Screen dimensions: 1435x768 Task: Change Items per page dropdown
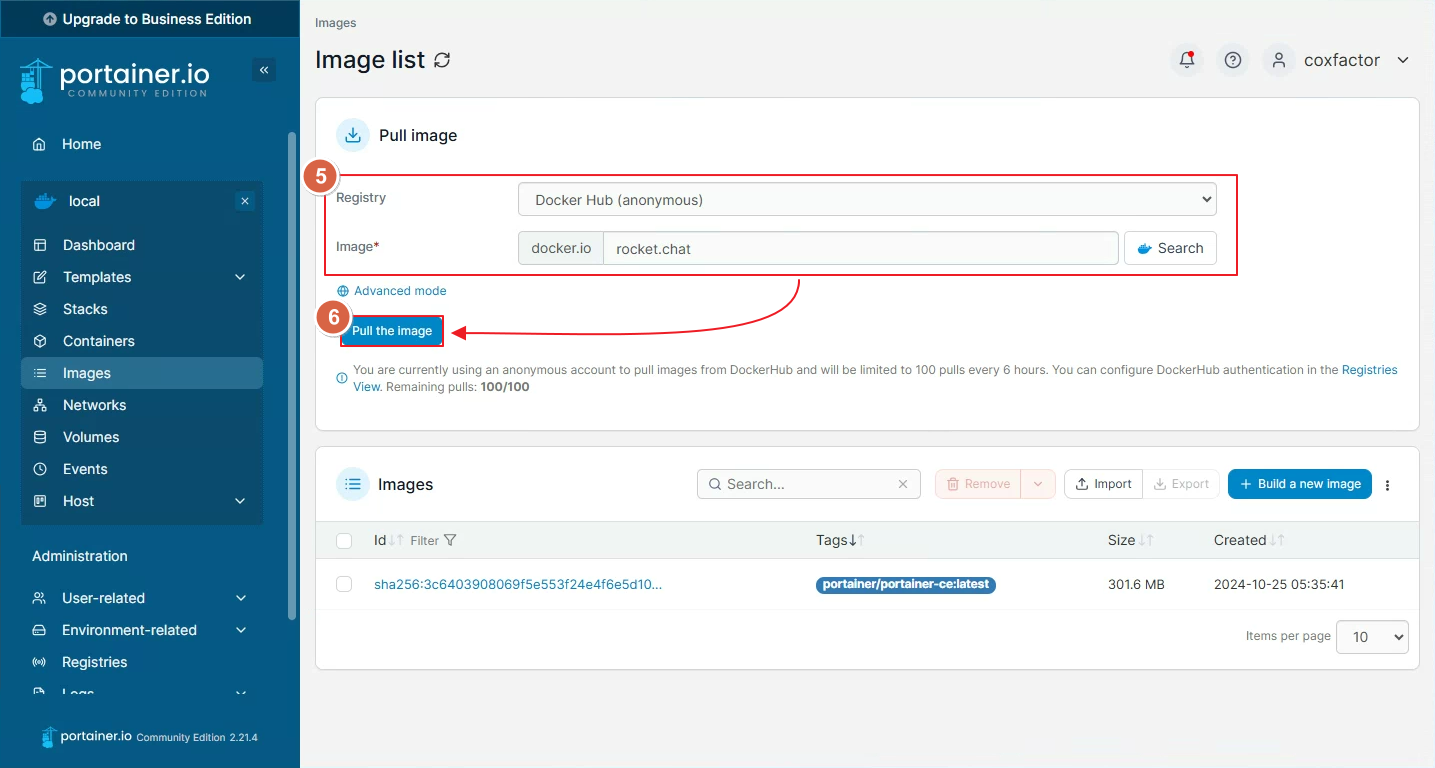click(x=1372, y=637)
